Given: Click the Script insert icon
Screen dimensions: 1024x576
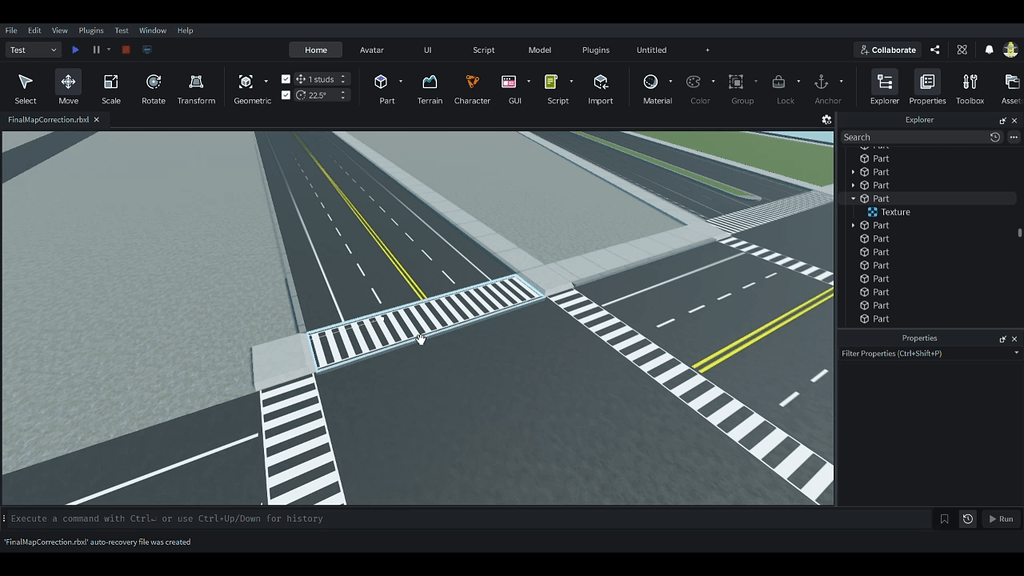Looking at the screenshot, I should pyautogui.click(x=551, y=82).
